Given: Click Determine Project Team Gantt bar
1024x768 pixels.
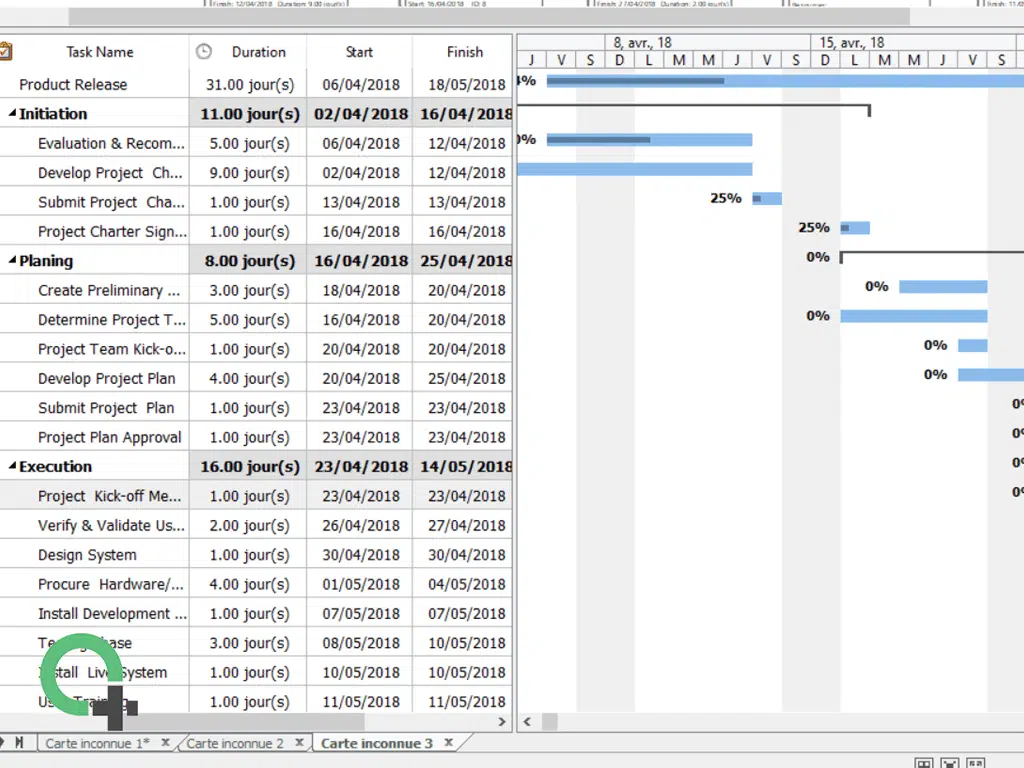Looking at the screenshot, I should click(913, 316).
